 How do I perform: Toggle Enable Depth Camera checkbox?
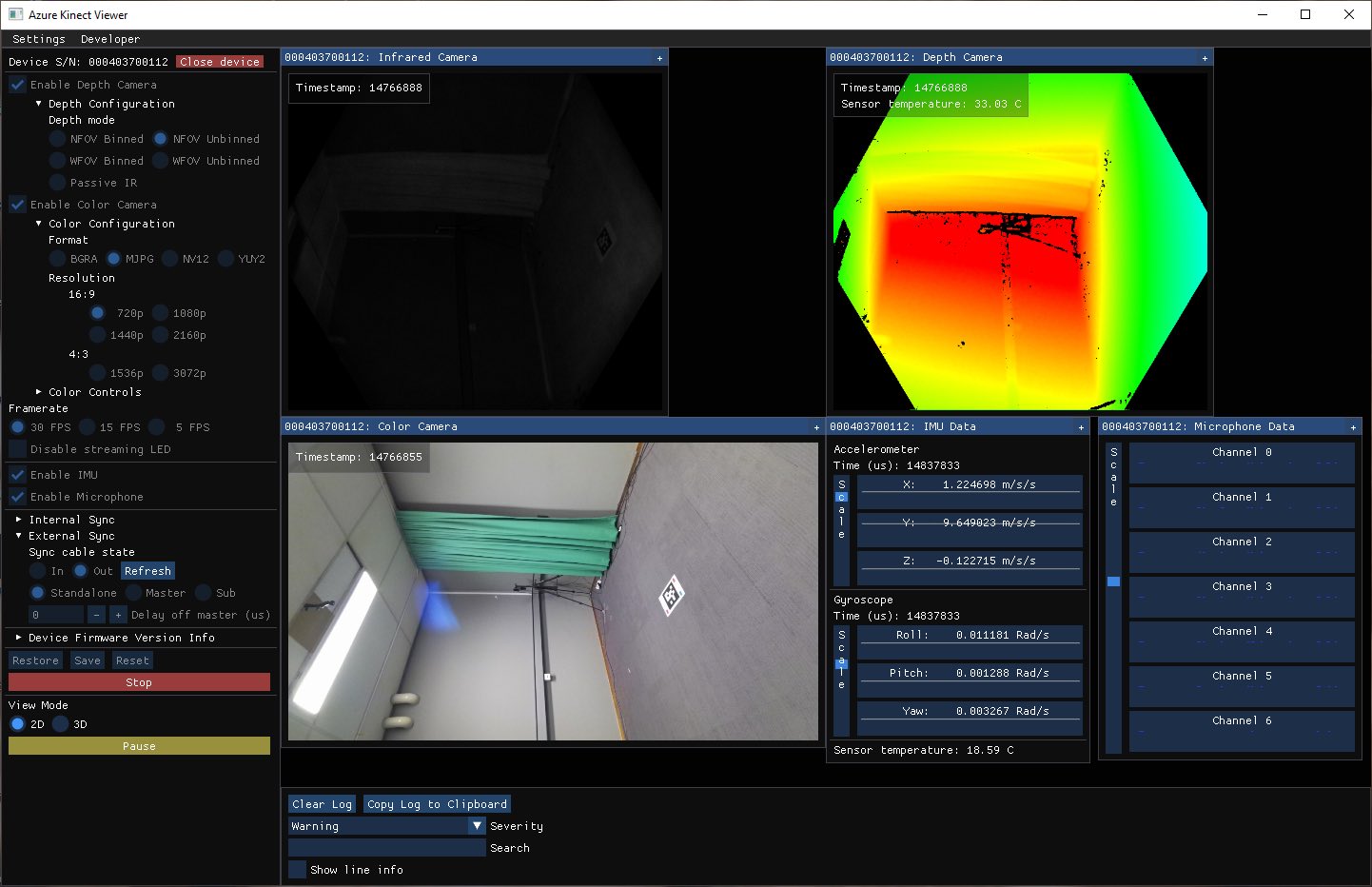(x=17, y=85)
